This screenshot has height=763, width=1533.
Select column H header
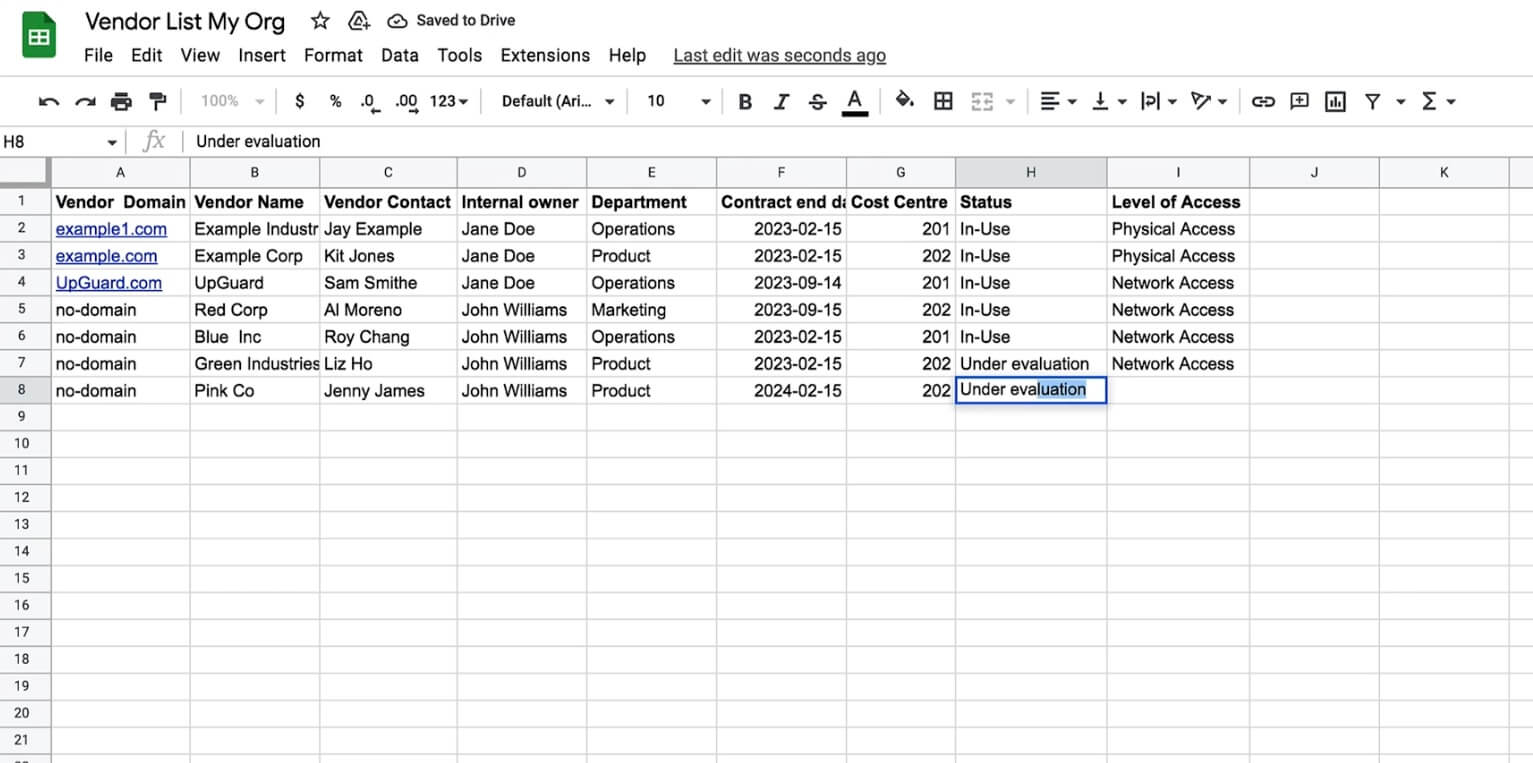1031,173
